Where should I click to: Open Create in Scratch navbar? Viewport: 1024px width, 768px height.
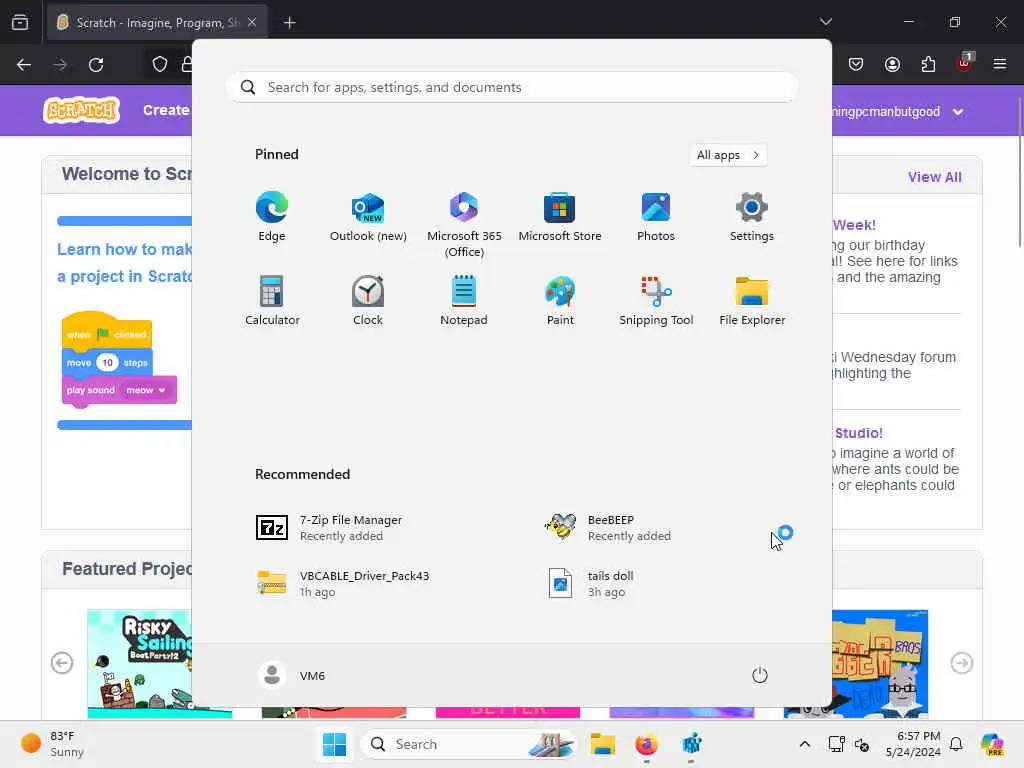click(166, 110)
